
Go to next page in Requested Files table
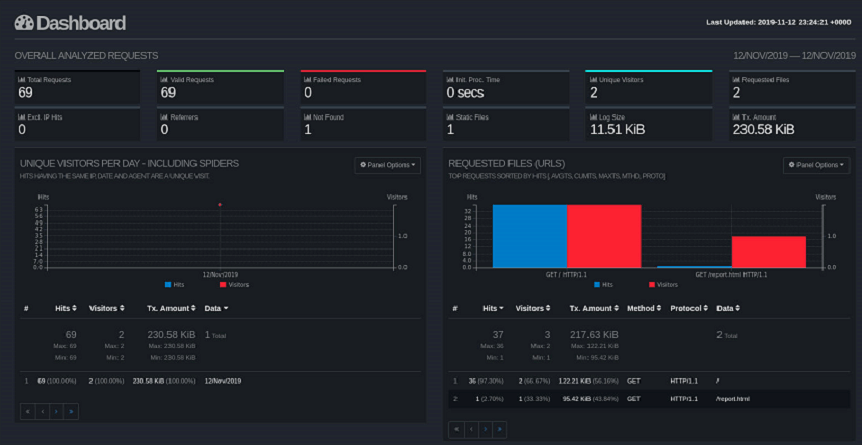pos(485,429)
